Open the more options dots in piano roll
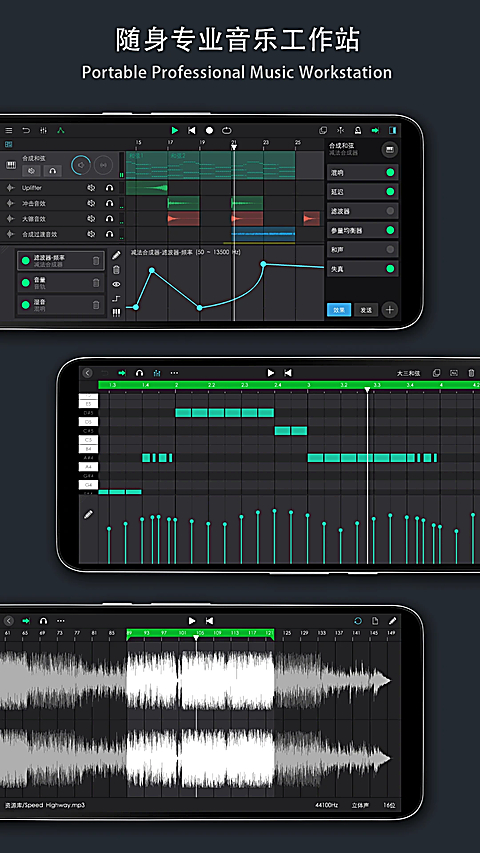Image resolution: width=480 pixels, height=853 pixels. (x=174, y=373)
